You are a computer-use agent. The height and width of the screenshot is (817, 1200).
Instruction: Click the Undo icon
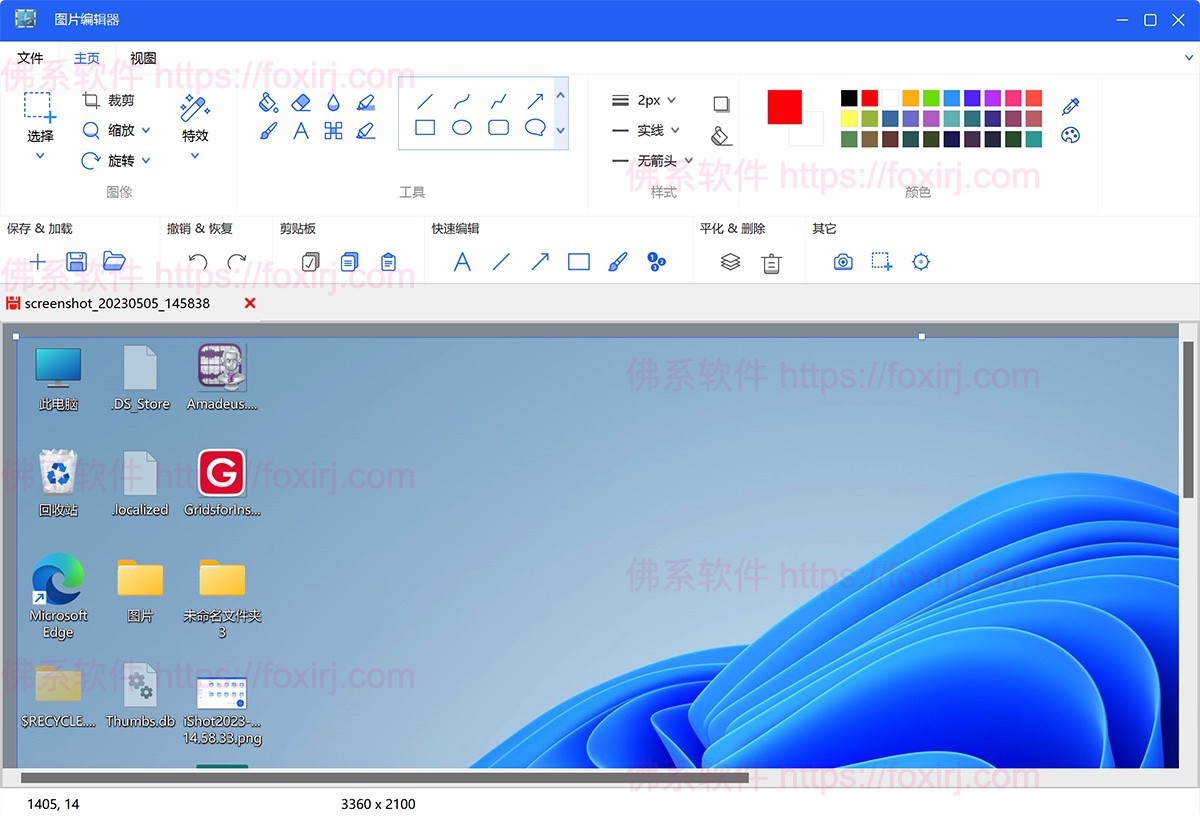(198, 261)
